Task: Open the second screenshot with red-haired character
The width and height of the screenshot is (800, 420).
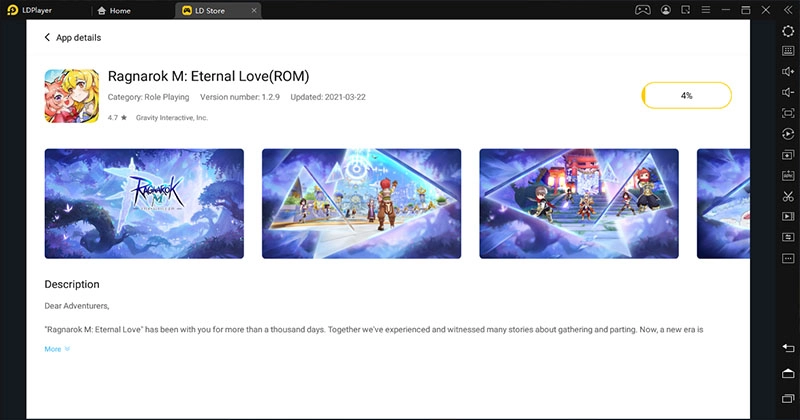Action: click(x=361, y=204)
